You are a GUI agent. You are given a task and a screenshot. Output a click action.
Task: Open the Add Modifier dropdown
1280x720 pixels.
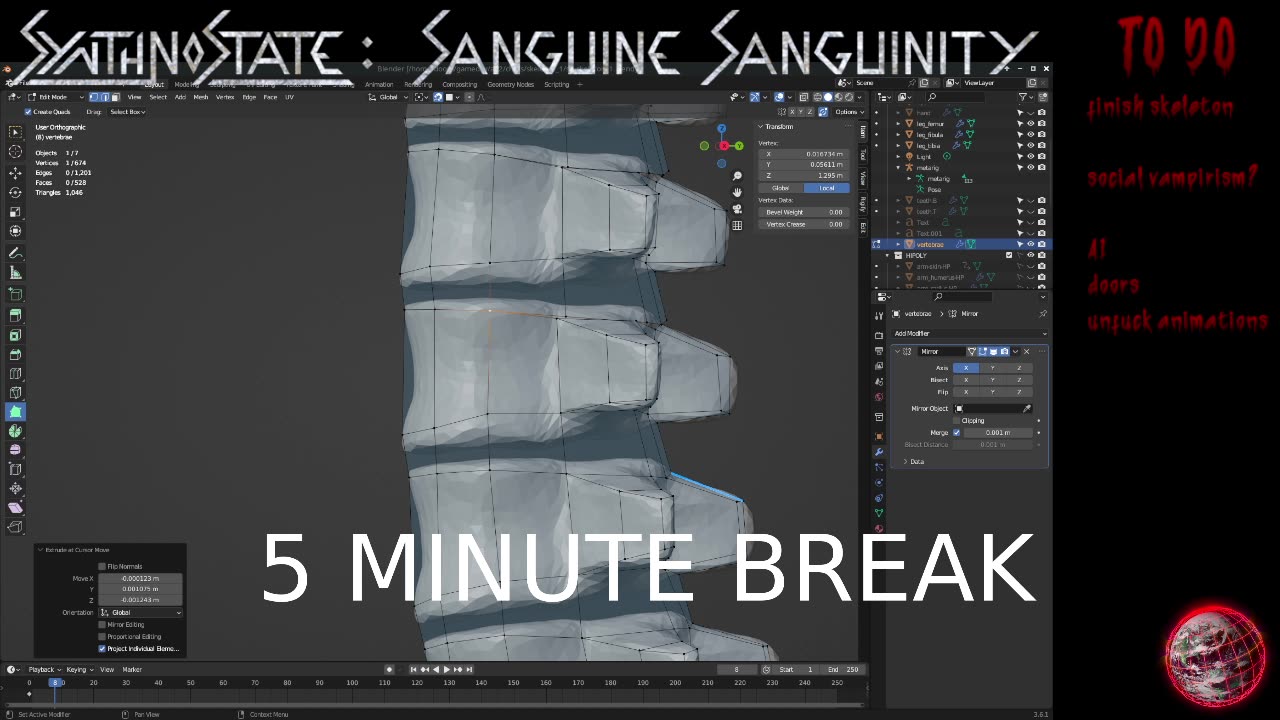click(x=969, y=333)
